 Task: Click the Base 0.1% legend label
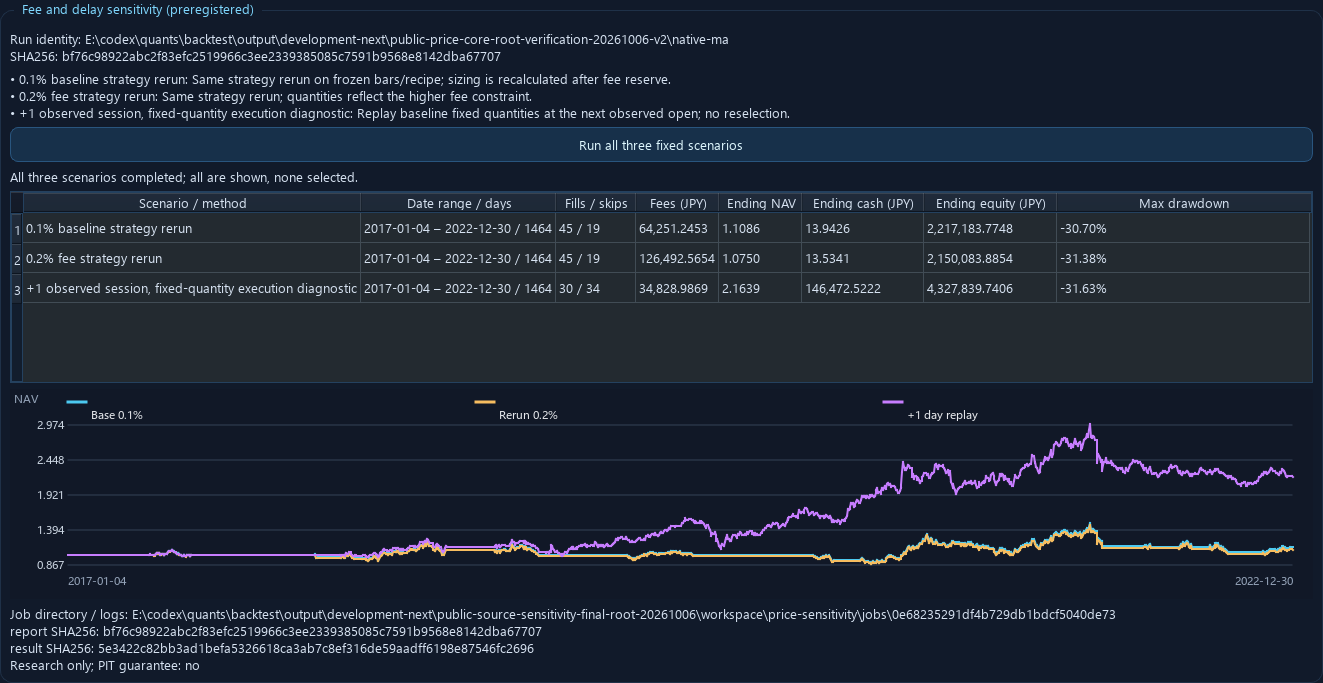[117, 415]
